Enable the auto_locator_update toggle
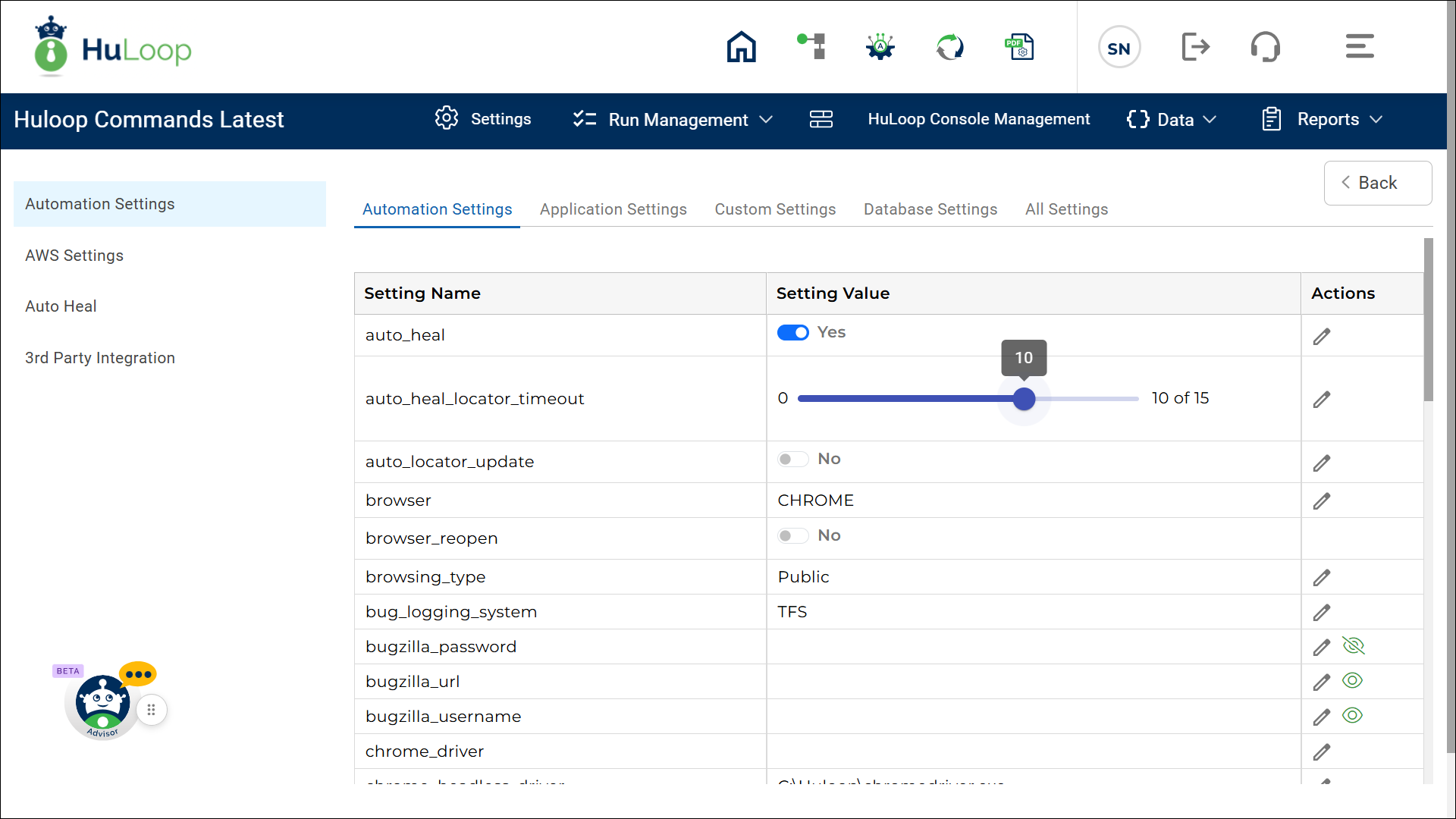This screenshot has width=1456, height=819. tap(792, 460)
